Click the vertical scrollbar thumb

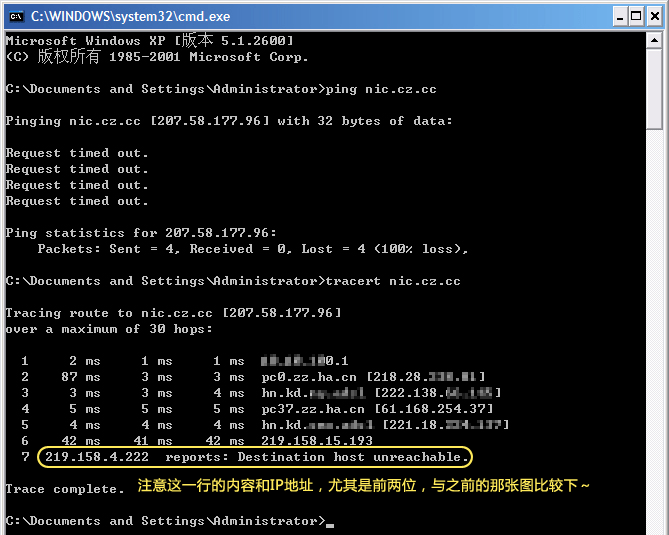point(654,90)
